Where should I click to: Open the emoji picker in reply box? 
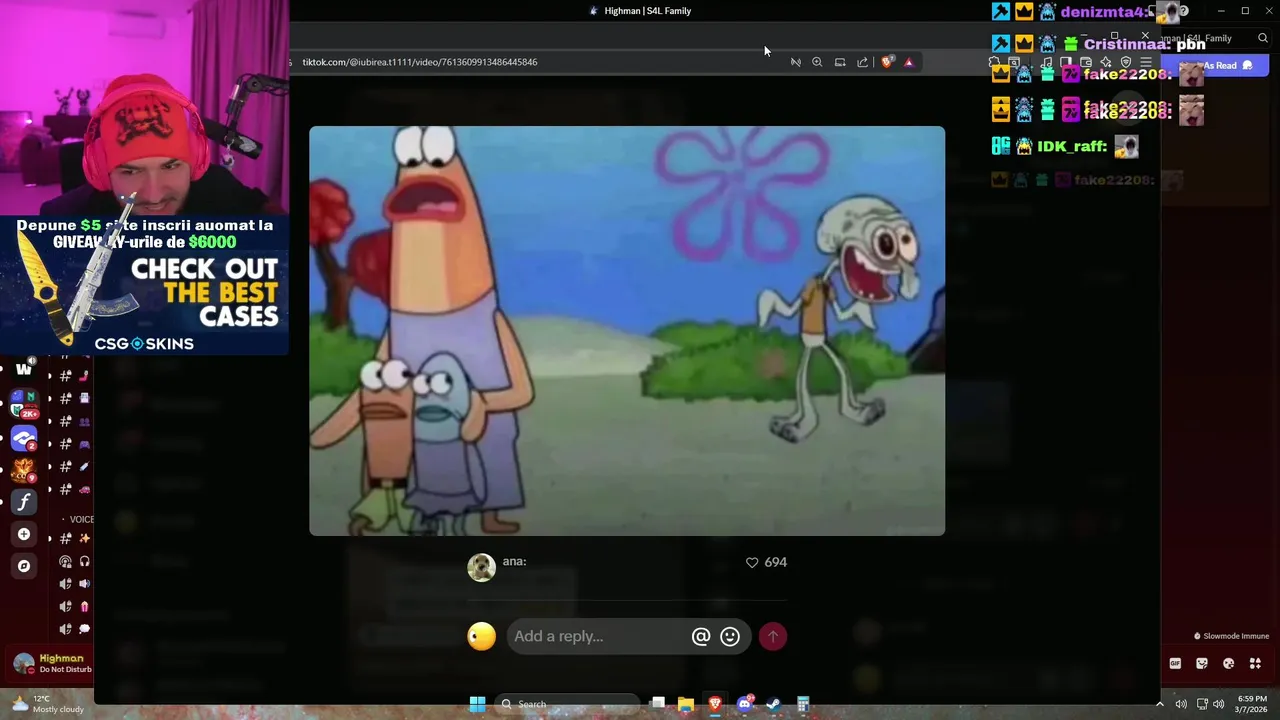click(x=730, y=636)
